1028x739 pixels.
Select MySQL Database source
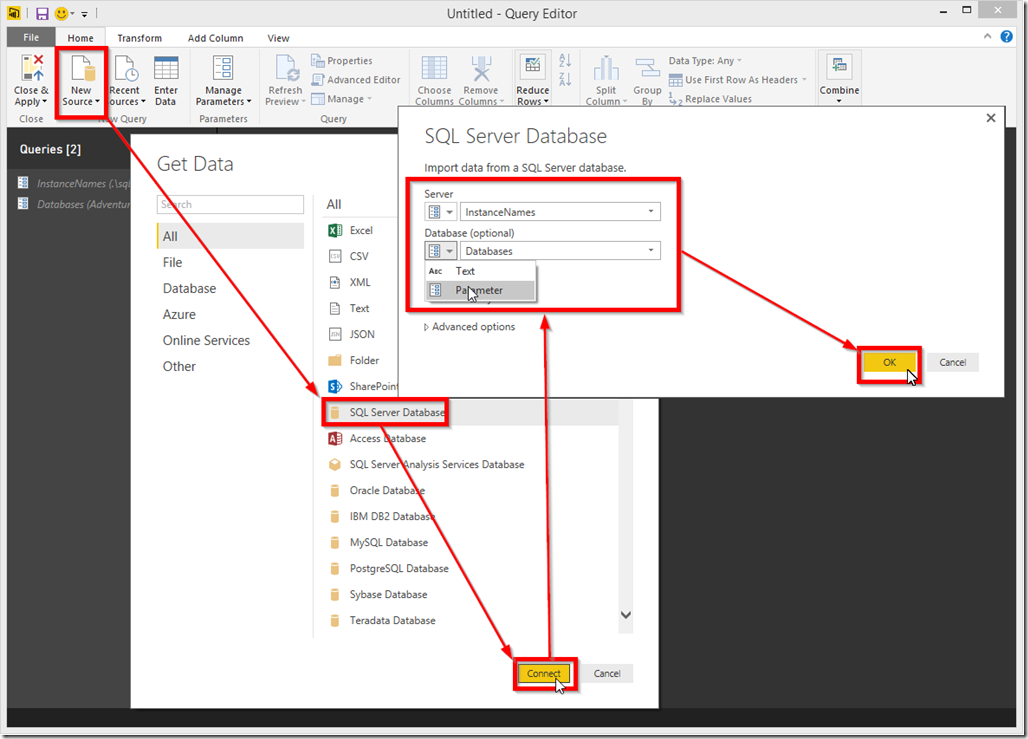(x=378, y=542)
